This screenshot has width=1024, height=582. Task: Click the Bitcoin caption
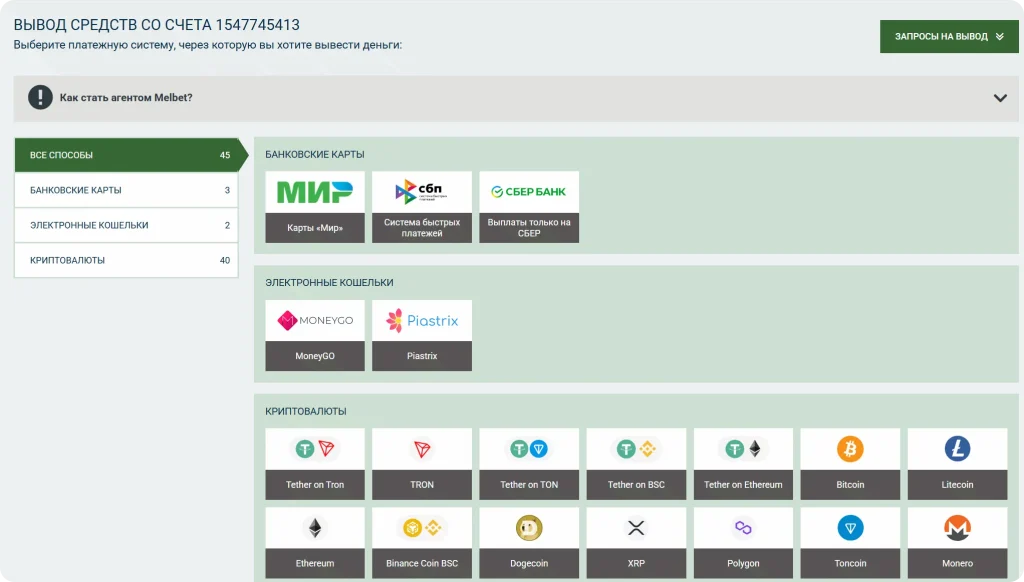pos(850,485)
